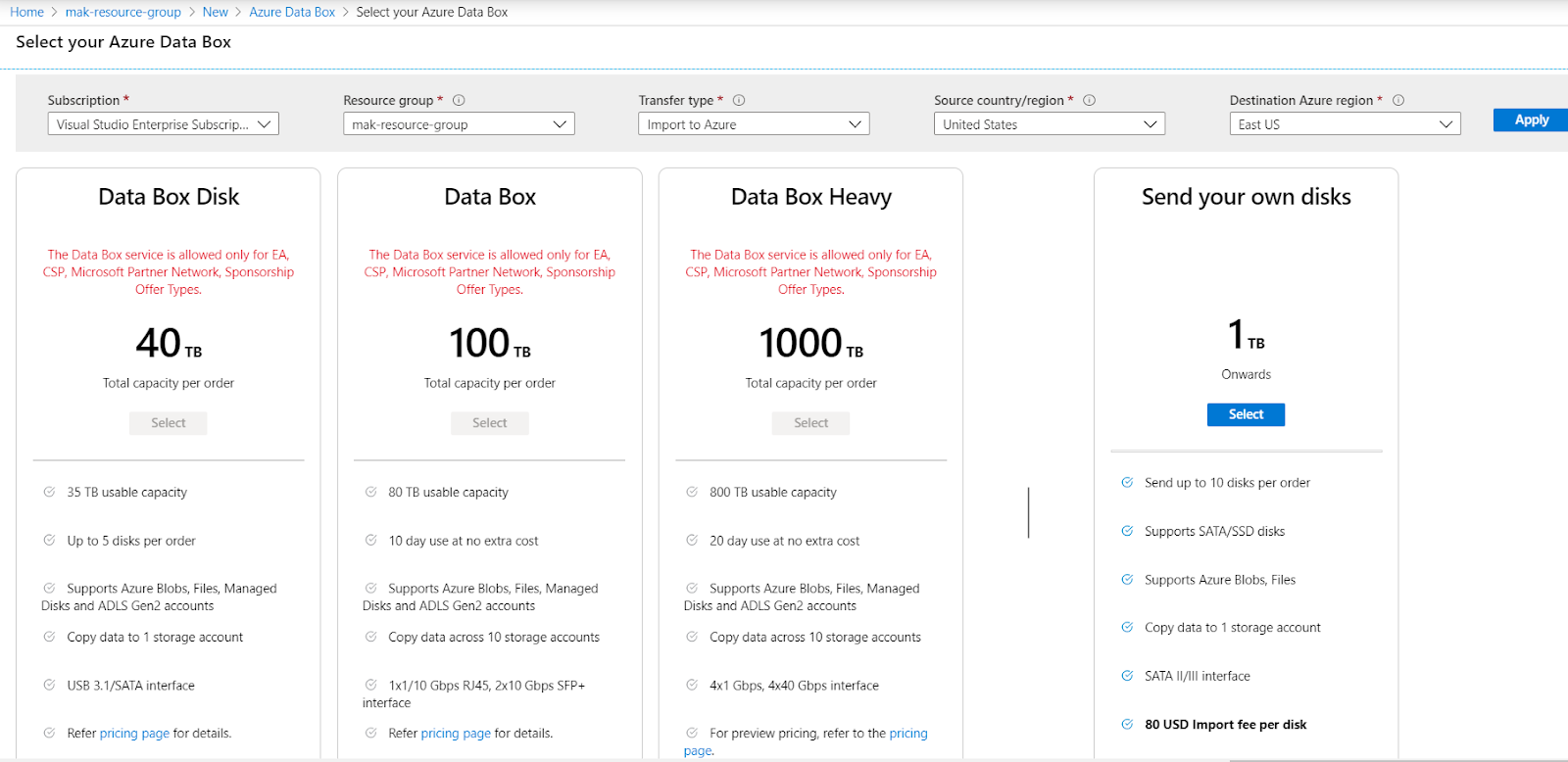Open the Subscription dropdown
Viewport: 1568px width, 762px height.
click(164, 124)
